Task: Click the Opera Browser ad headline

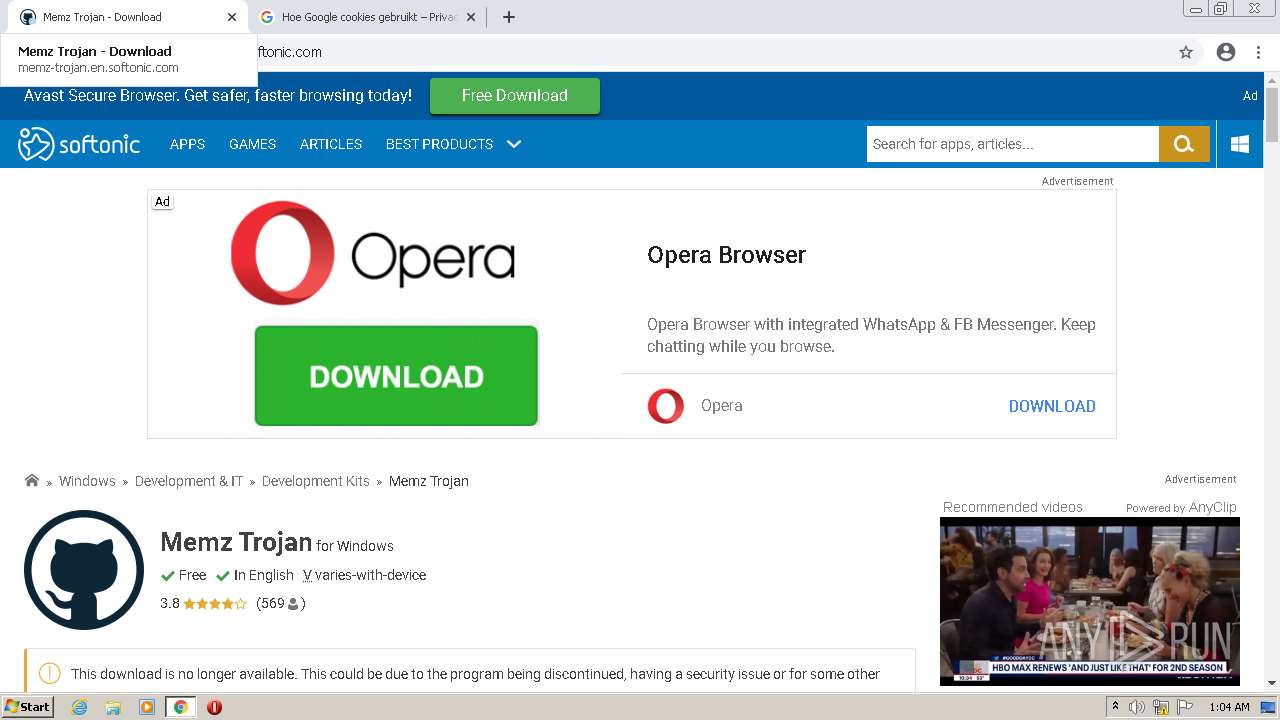Action: pos(726,255)
